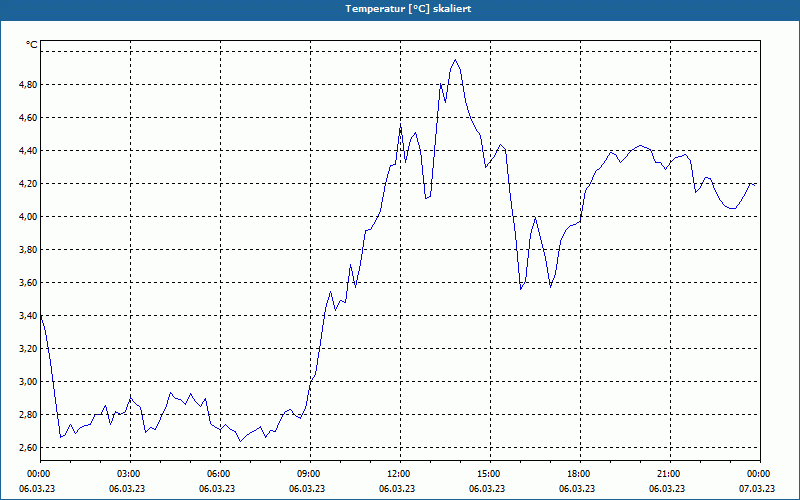The height and width of the screenshot is (500, 800).
Task: Select the 4,00 y-axis label
Action: click(28, 217)
